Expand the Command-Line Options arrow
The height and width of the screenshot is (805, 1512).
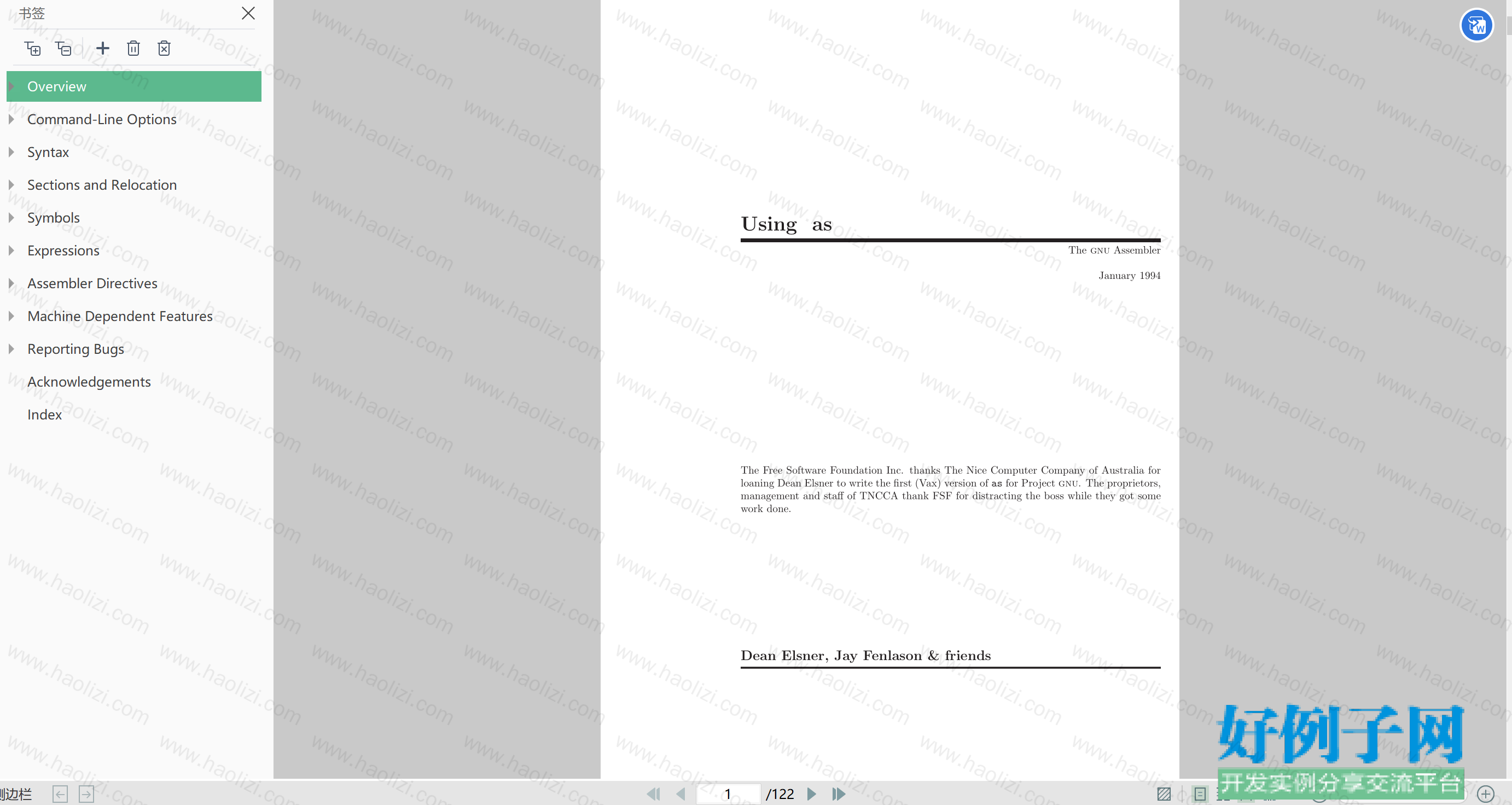pyautogui.click(x=11, y=119)
